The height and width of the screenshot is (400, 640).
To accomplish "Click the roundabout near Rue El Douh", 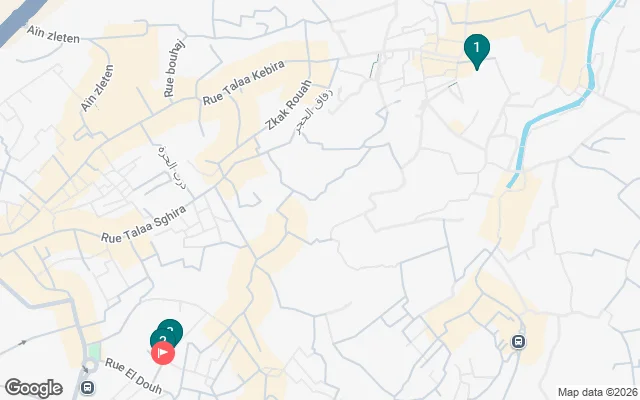I will pos(89,366).
